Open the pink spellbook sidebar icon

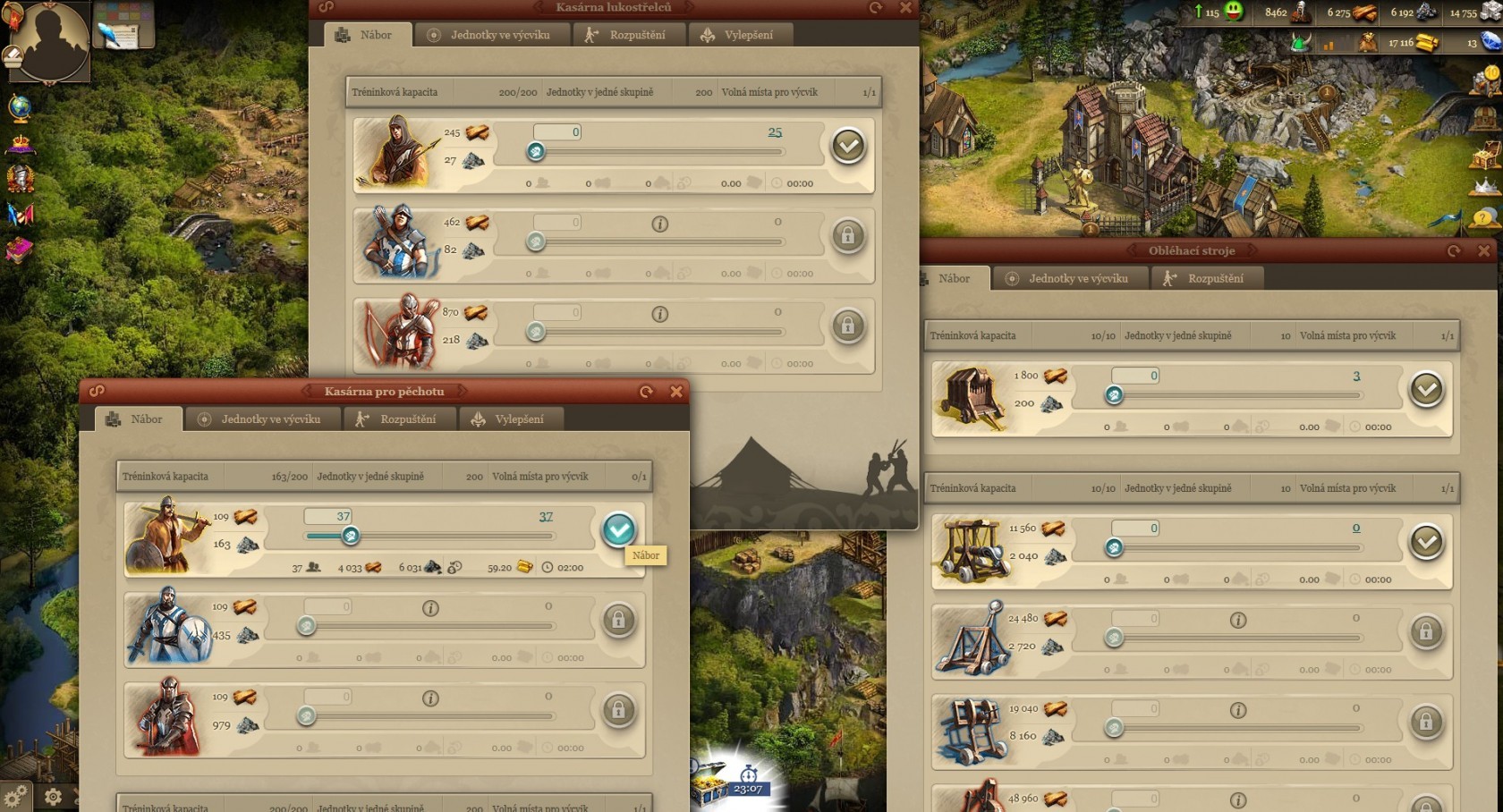(x=20, y=250)
